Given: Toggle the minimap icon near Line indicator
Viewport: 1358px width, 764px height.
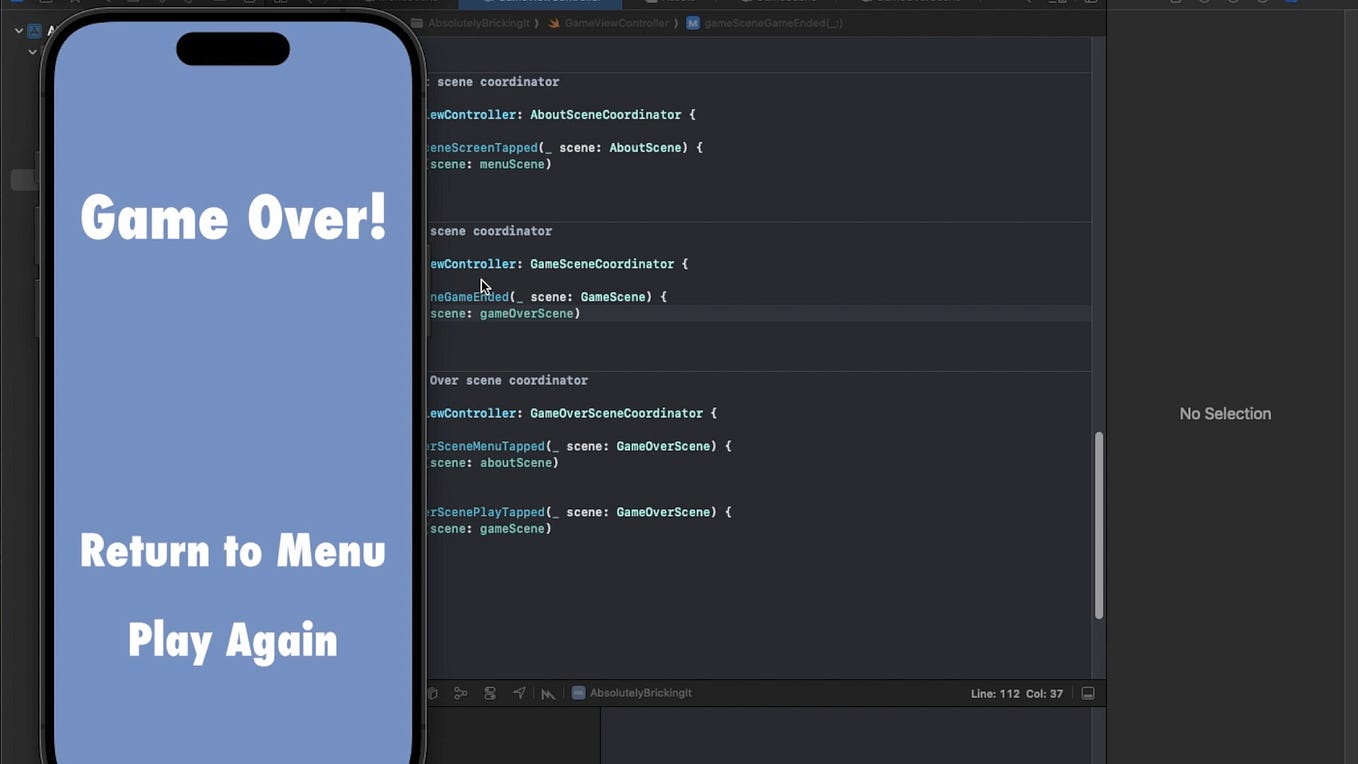Looking at the screenshot, I should pyautogui.click(x=1088, y=692).
